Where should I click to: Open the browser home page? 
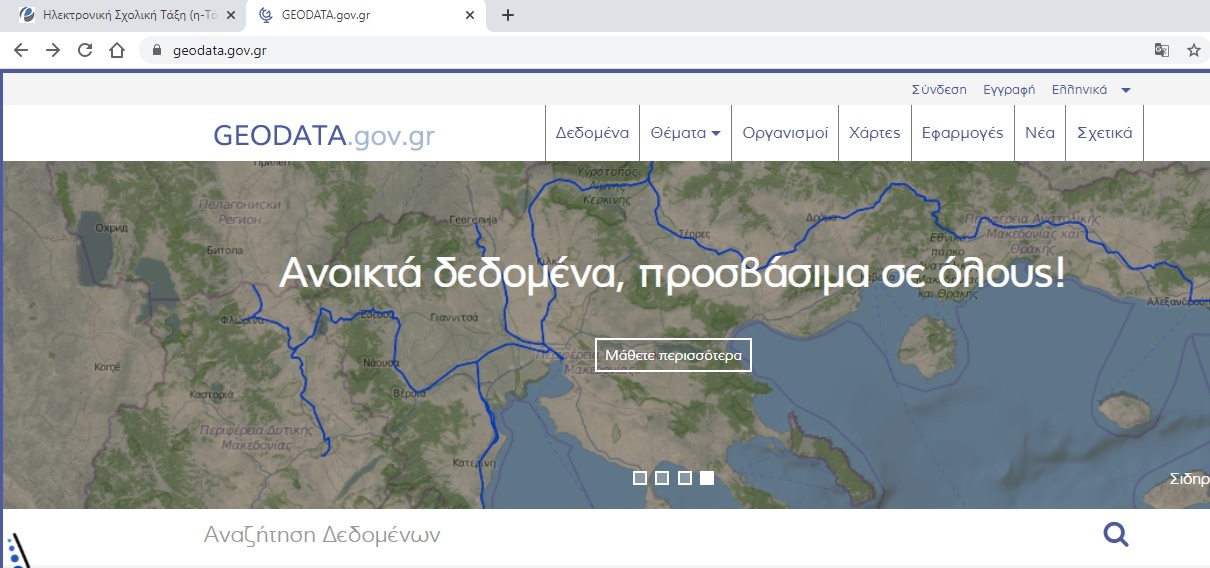pyautogui.click(x=117, y=50)
